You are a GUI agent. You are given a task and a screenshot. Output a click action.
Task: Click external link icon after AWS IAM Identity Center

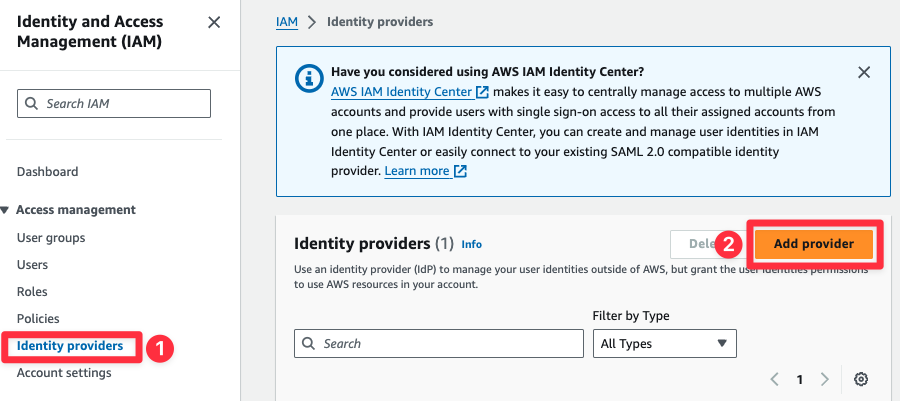click(x=482, y=92)
